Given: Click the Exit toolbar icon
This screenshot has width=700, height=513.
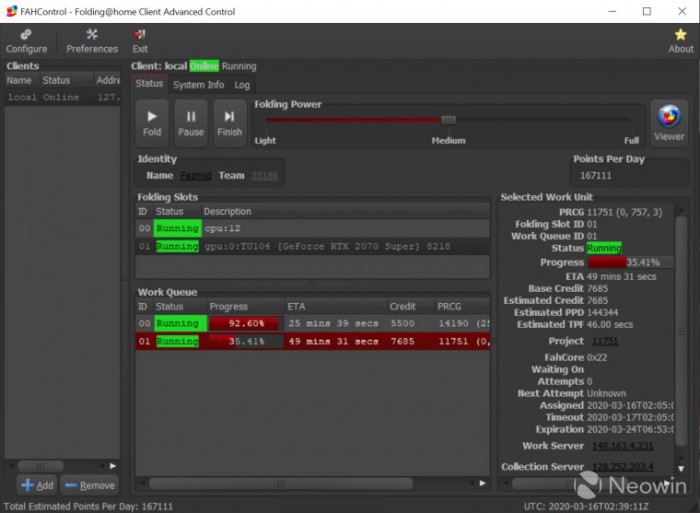Looking at the screenshot, I should coord(140,40).
